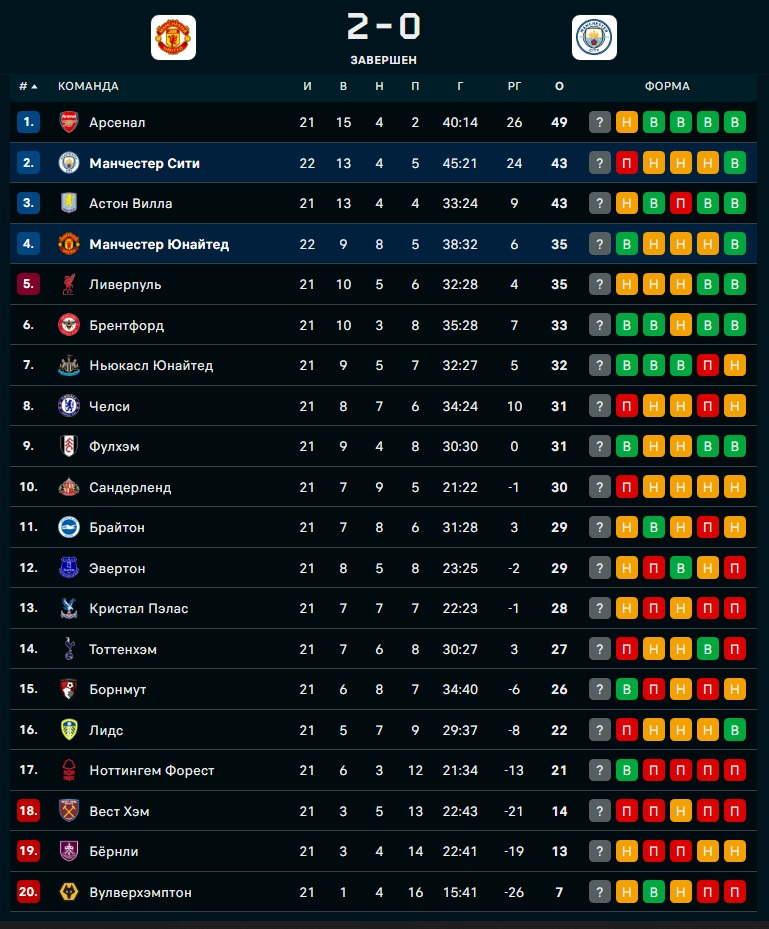The height and width of the screenshot is (929, 769).
Task: Click the Manchester City crest in match header
Action: 594,37
